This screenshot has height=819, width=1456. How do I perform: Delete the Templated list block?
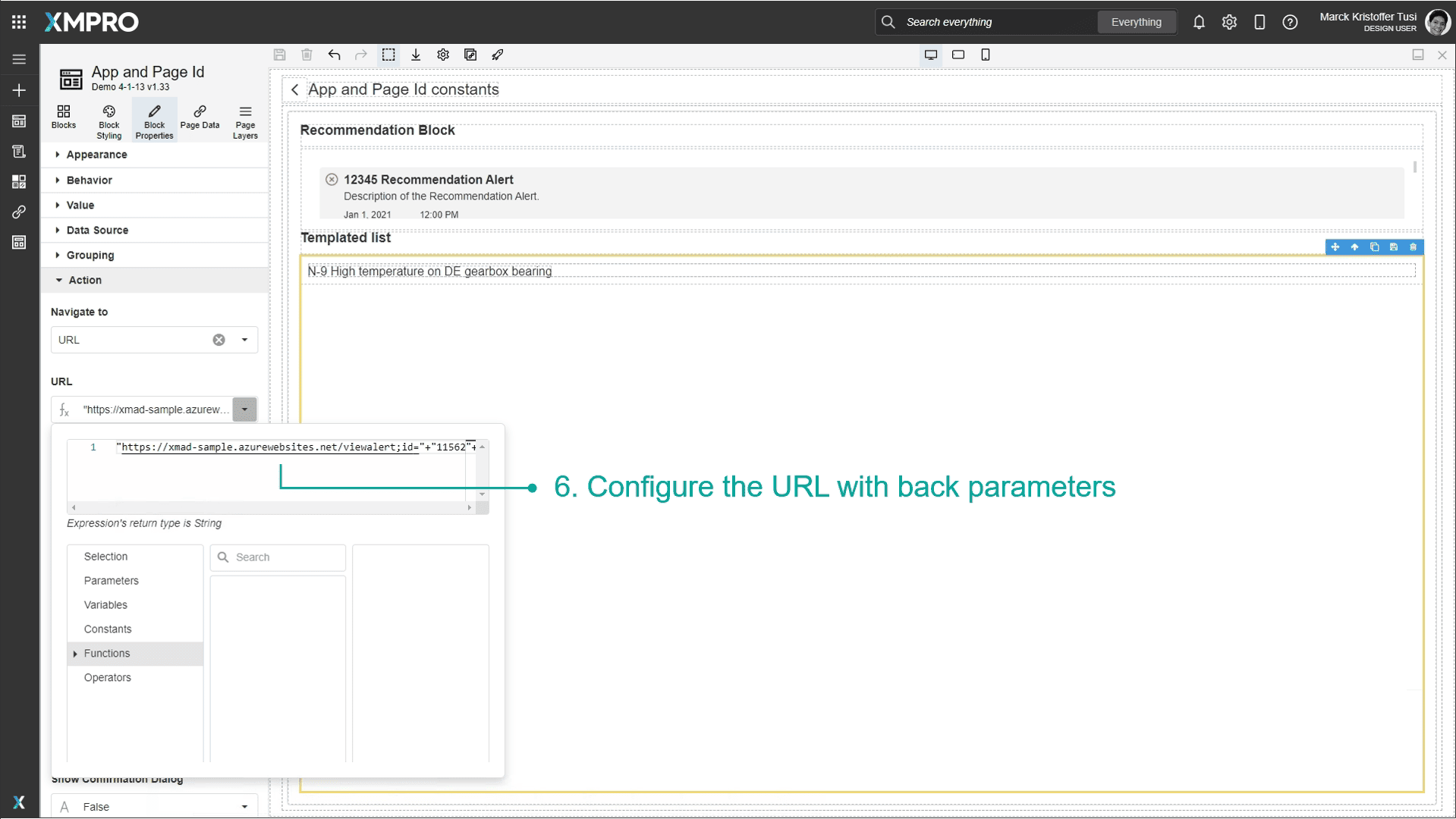tap(1413, 247)
